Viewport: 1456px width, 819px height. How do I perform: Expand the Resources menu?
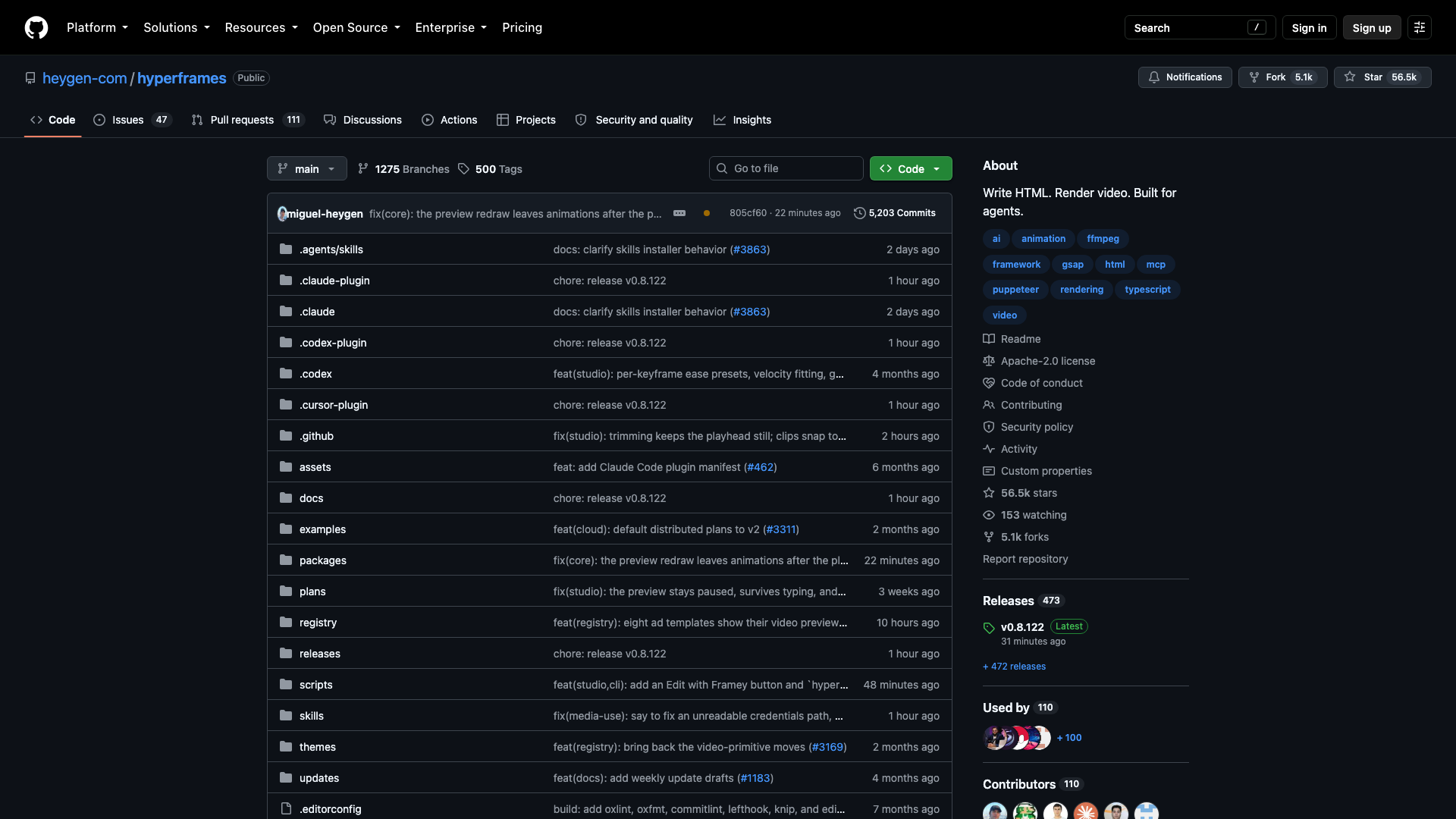pyautogui.click(x=261, y=27)
